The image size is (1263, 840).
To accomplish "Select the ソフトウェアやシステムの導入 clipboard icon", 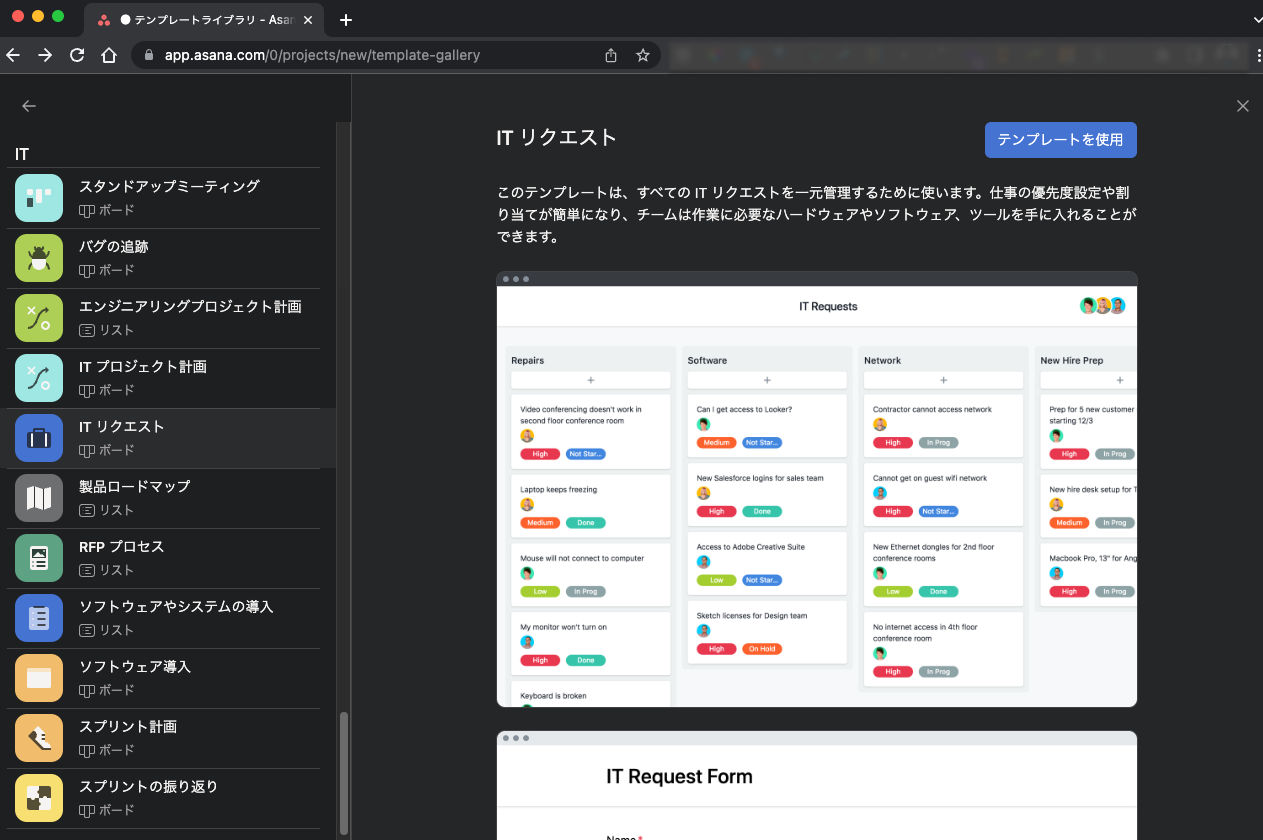I will pyautogui.click(x=39, y=618).
